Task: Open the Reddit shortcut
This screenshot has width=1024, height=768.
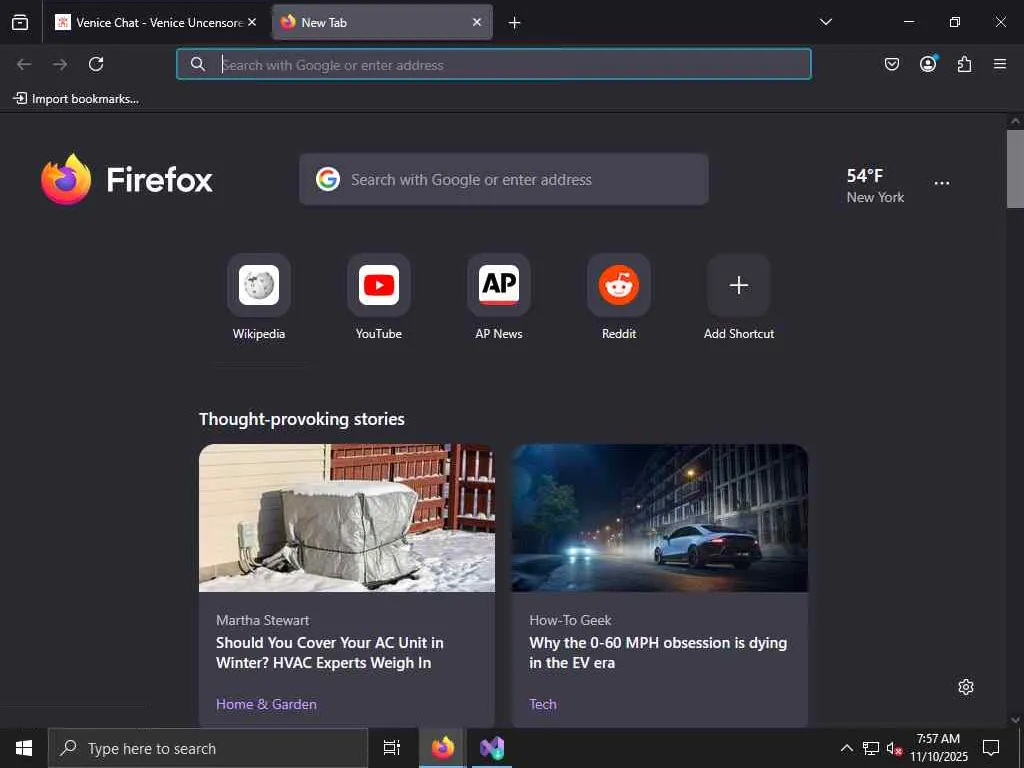Action: coord(619,297)
